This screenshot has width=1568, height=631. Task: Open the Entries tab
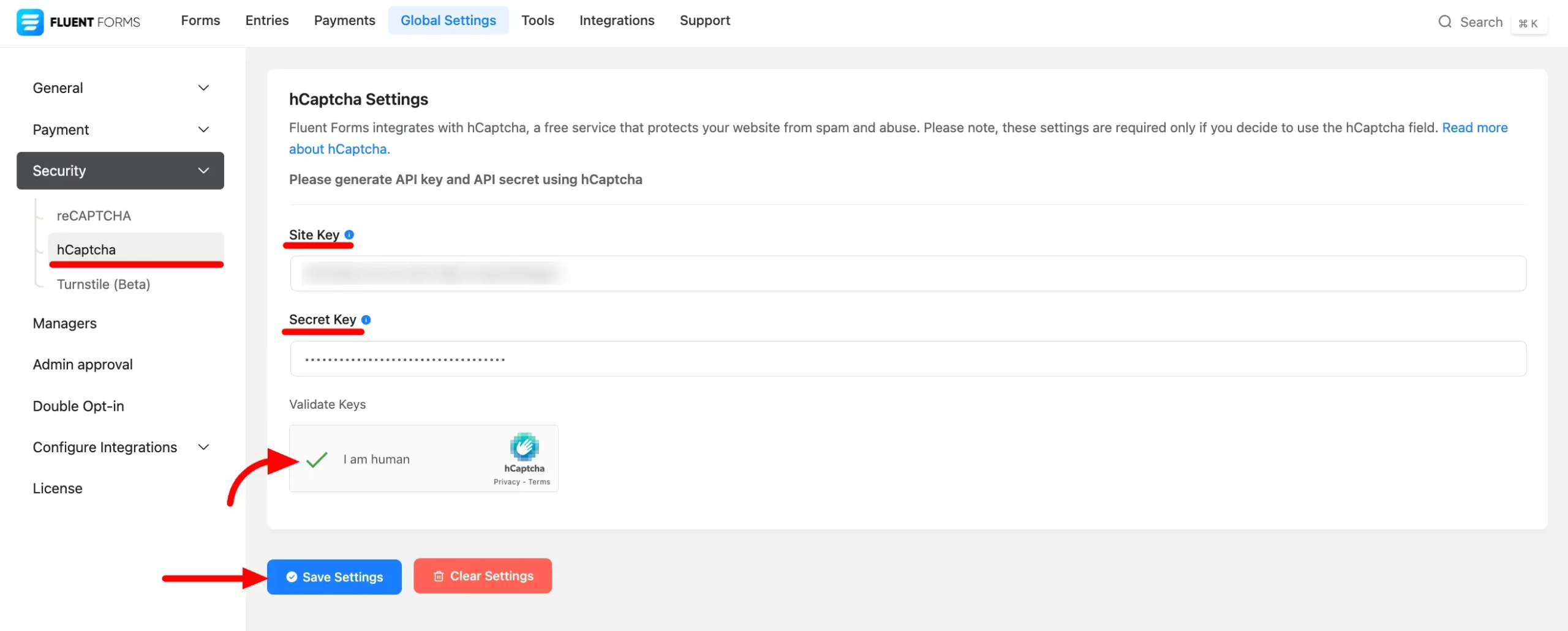(266, 20)
